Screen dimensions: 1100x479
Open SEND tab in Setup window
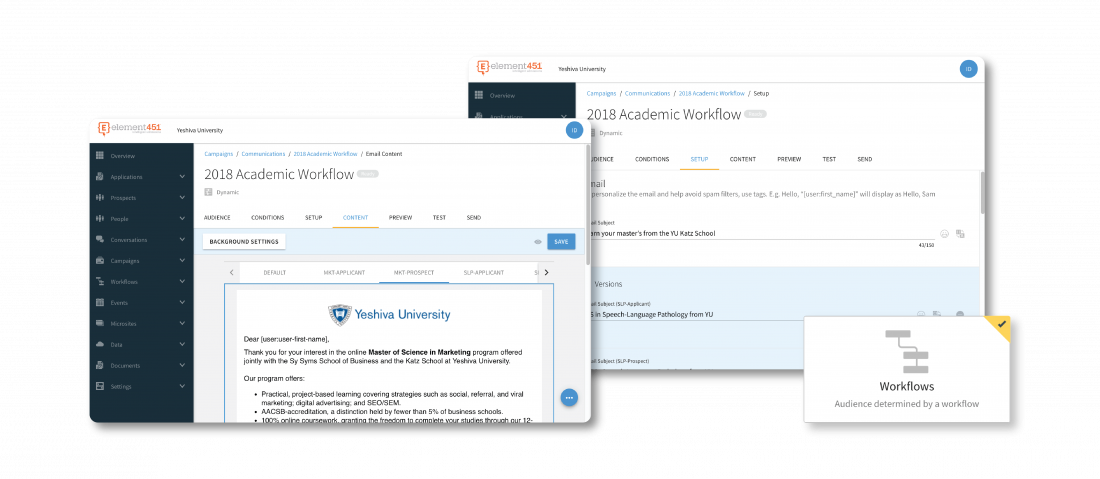[864, 159]
